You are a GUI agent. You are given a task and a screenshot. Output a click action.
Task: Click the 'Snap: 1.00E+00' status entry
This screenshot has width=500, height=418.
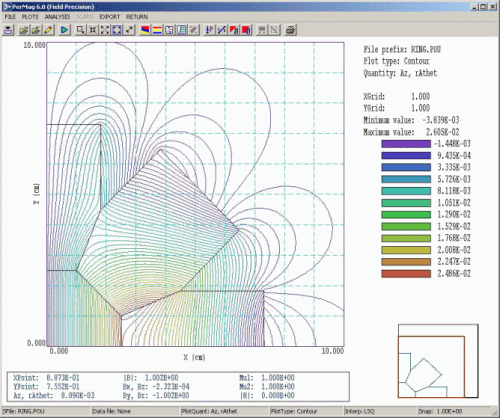(x=440, y=411)
